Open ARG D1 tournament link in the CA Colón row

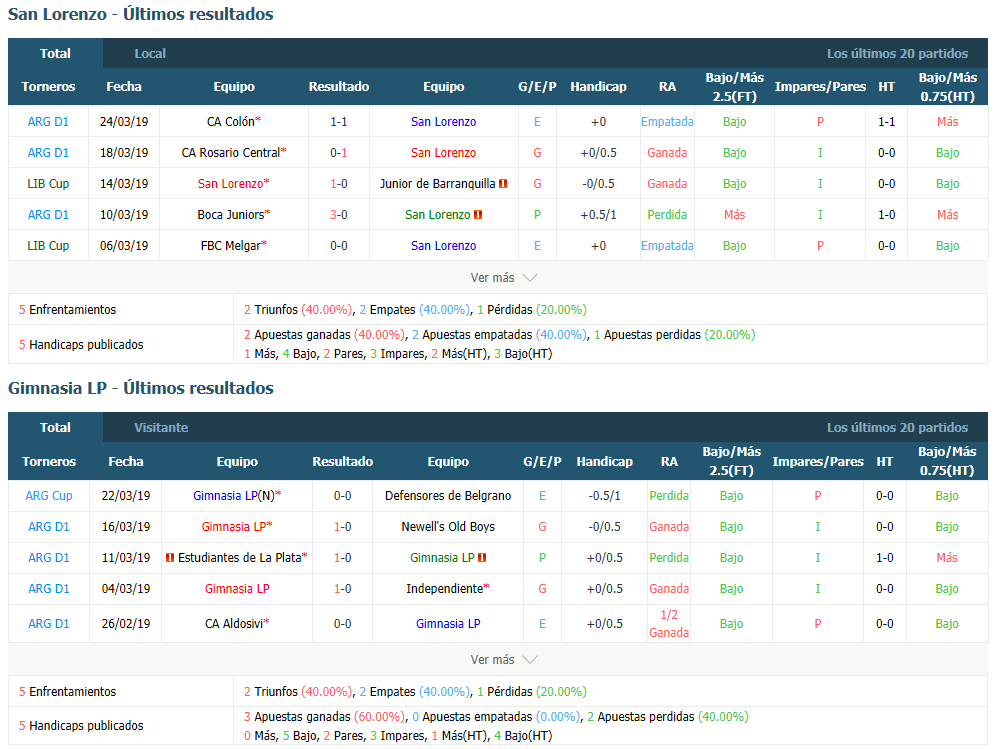[x=49, y=122]
